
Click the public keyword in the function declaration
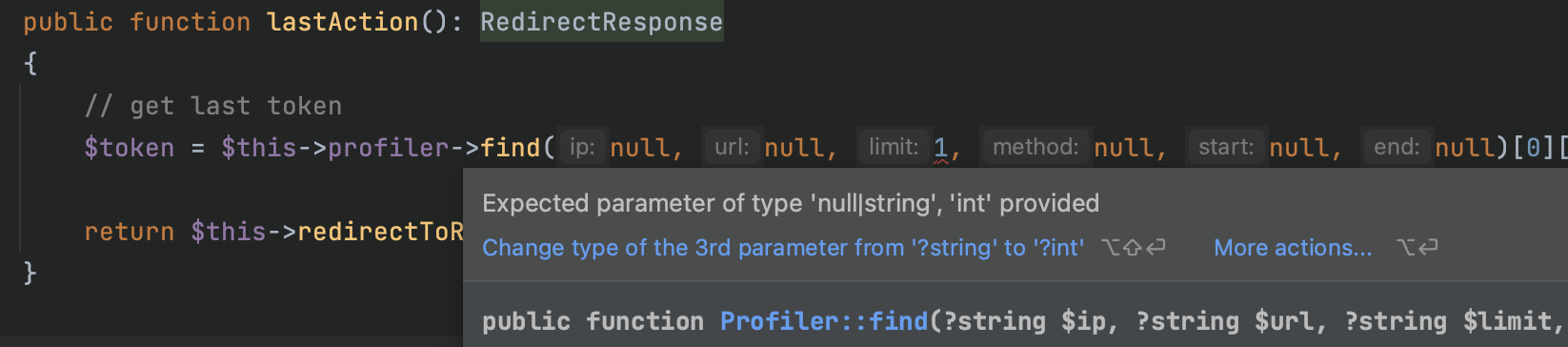69,22
